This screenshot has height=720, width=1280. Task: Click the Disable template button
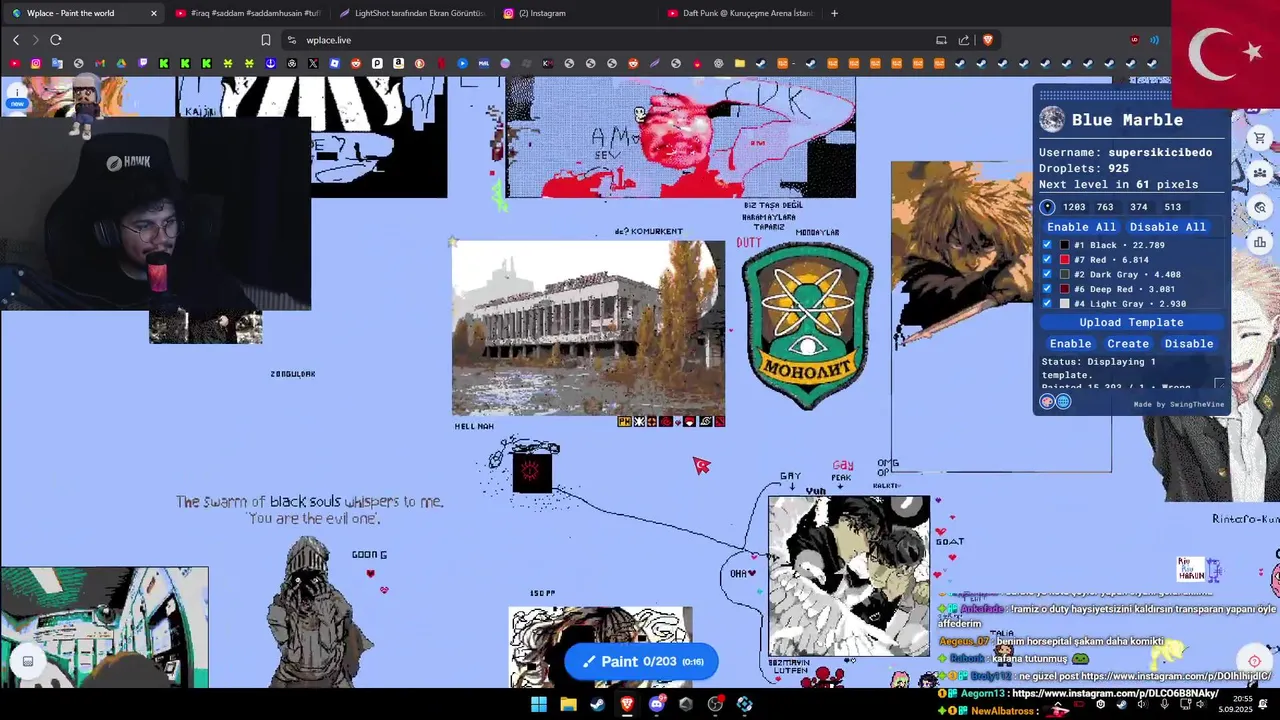click(1189, 343)
